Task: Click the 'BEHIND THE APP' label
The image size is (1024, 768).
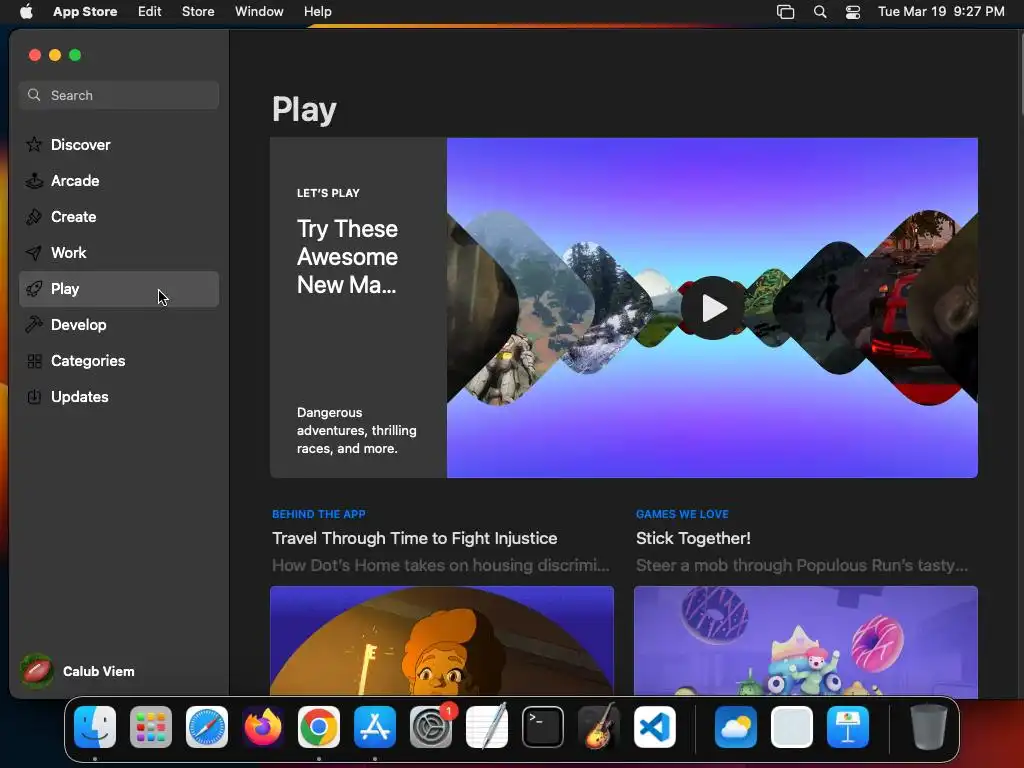Action: 319,514
